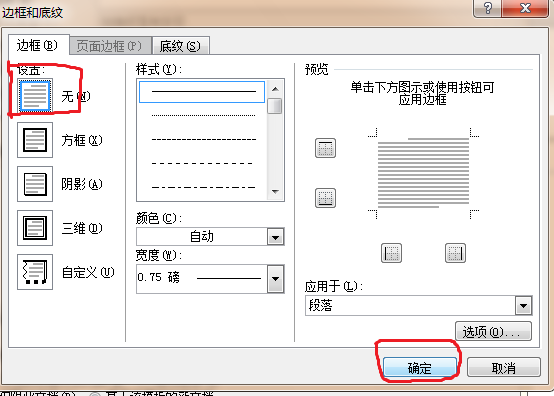Click the 确定 button
The image size is (554, 396).
tap(420, 368)
